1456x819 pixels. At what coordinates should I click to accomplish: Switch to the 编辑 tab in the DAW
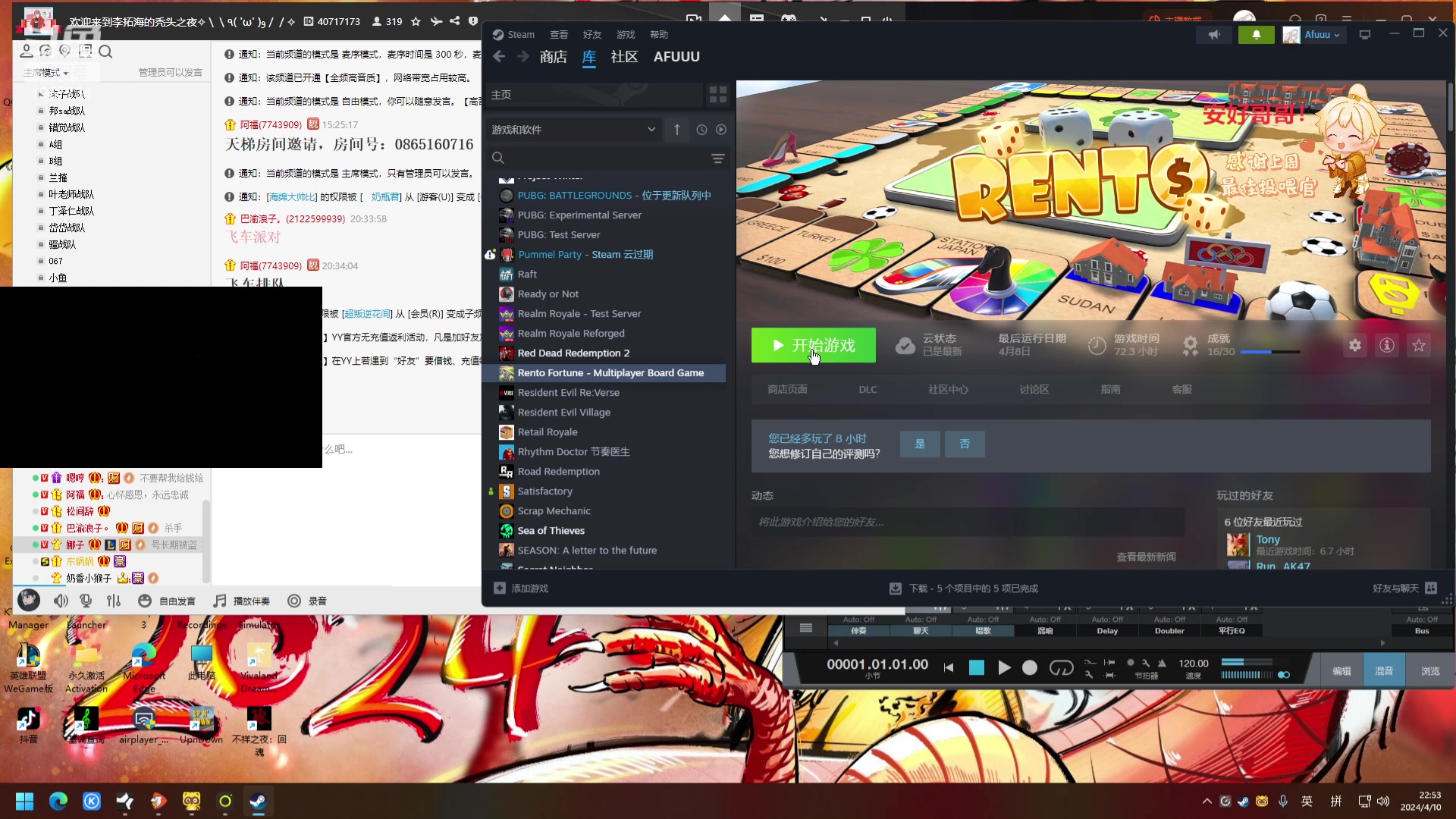point(1341,671)
